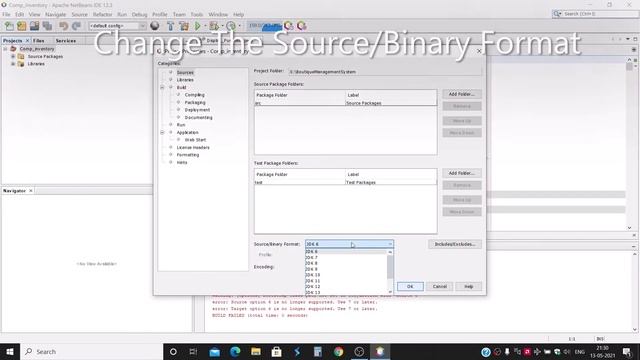Click Add Folder for Source Package Folders
Viewport: 640px width, 360px height.
point(462,94)
